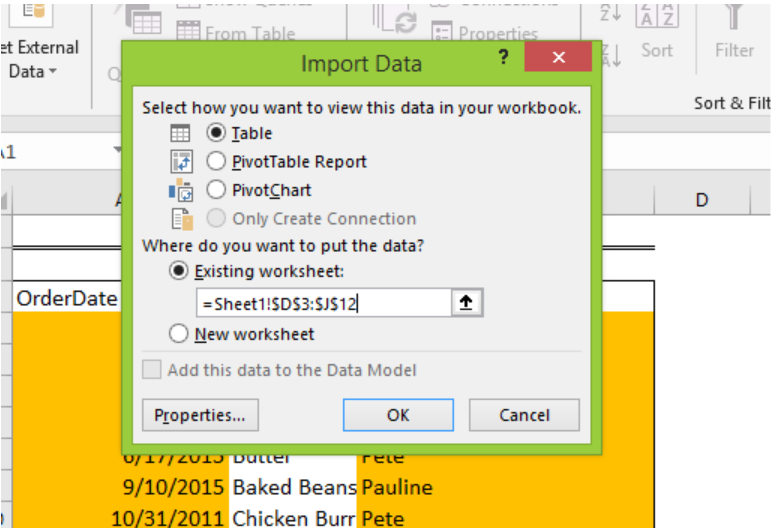Confirm import with the OK button

click(398, 415)
